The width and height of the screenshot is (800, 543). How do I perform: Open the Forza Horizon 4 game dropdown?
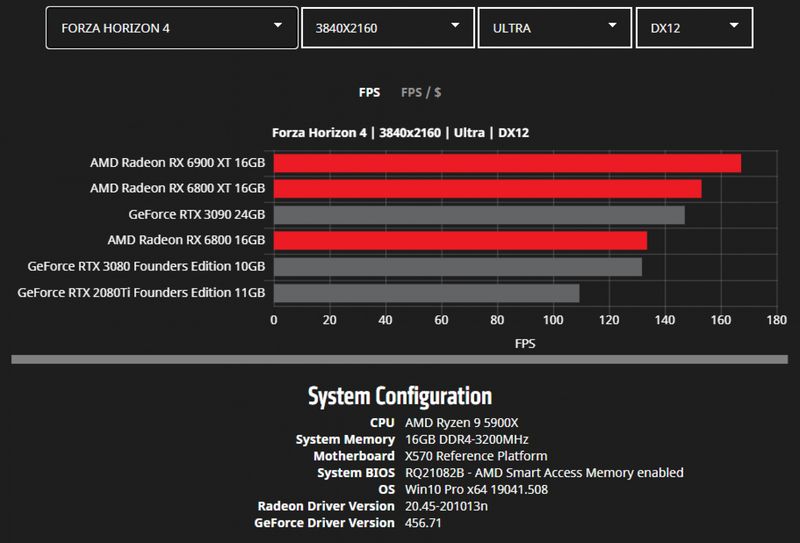click(172, 28)
